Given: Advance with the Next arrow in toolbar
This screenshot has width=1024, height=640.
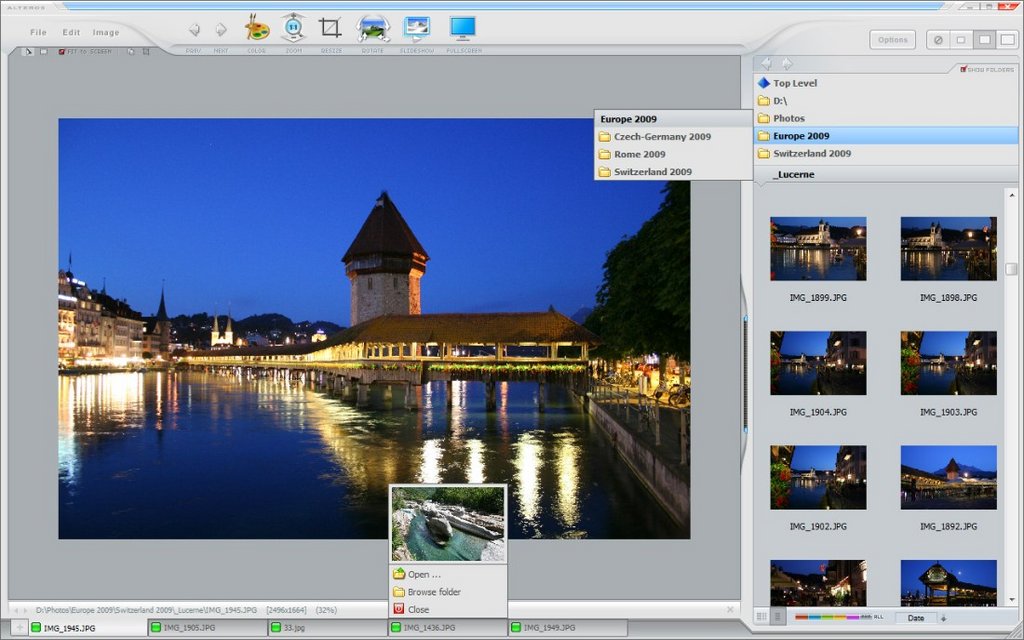Looking at the screenshot, I should (x=220, y=31).
